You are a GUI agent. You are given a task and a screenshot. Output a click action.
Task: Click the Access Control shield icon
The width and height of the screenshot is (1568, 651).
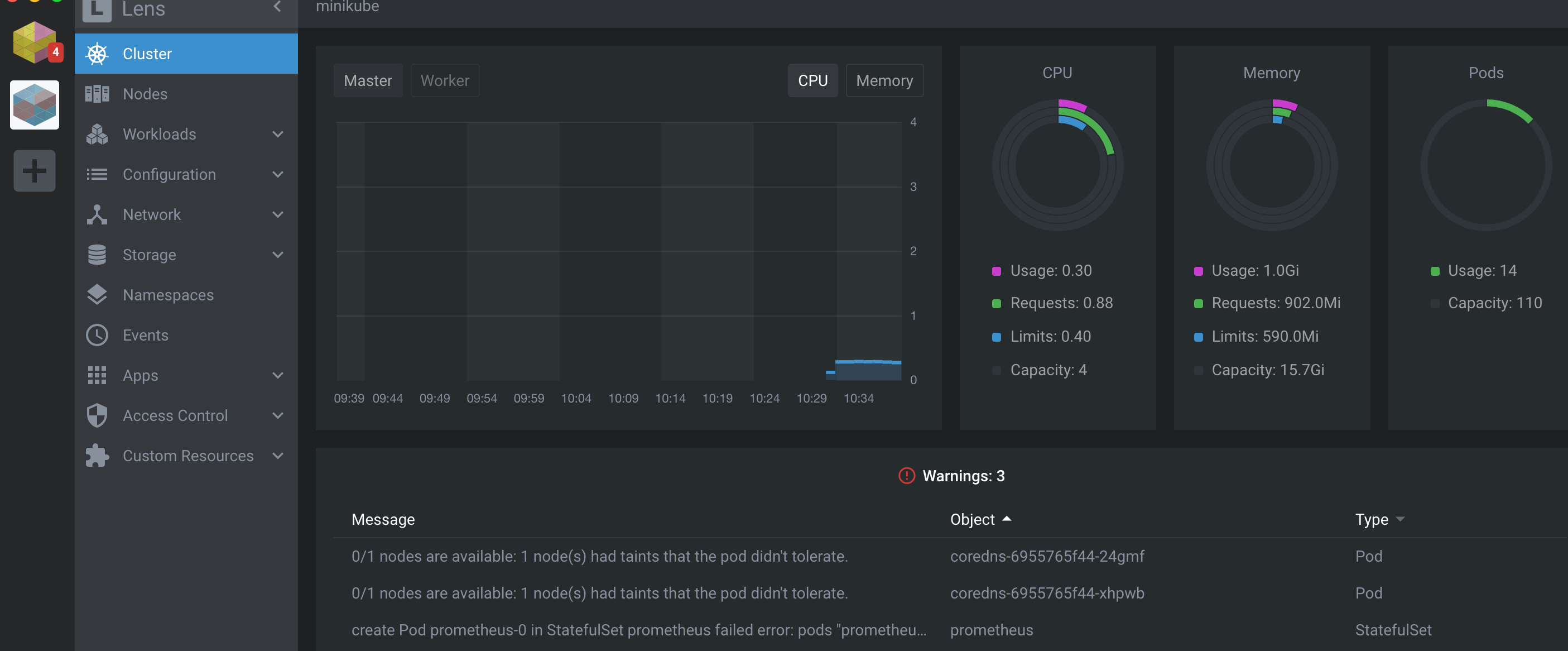click(x=97, y=415)
